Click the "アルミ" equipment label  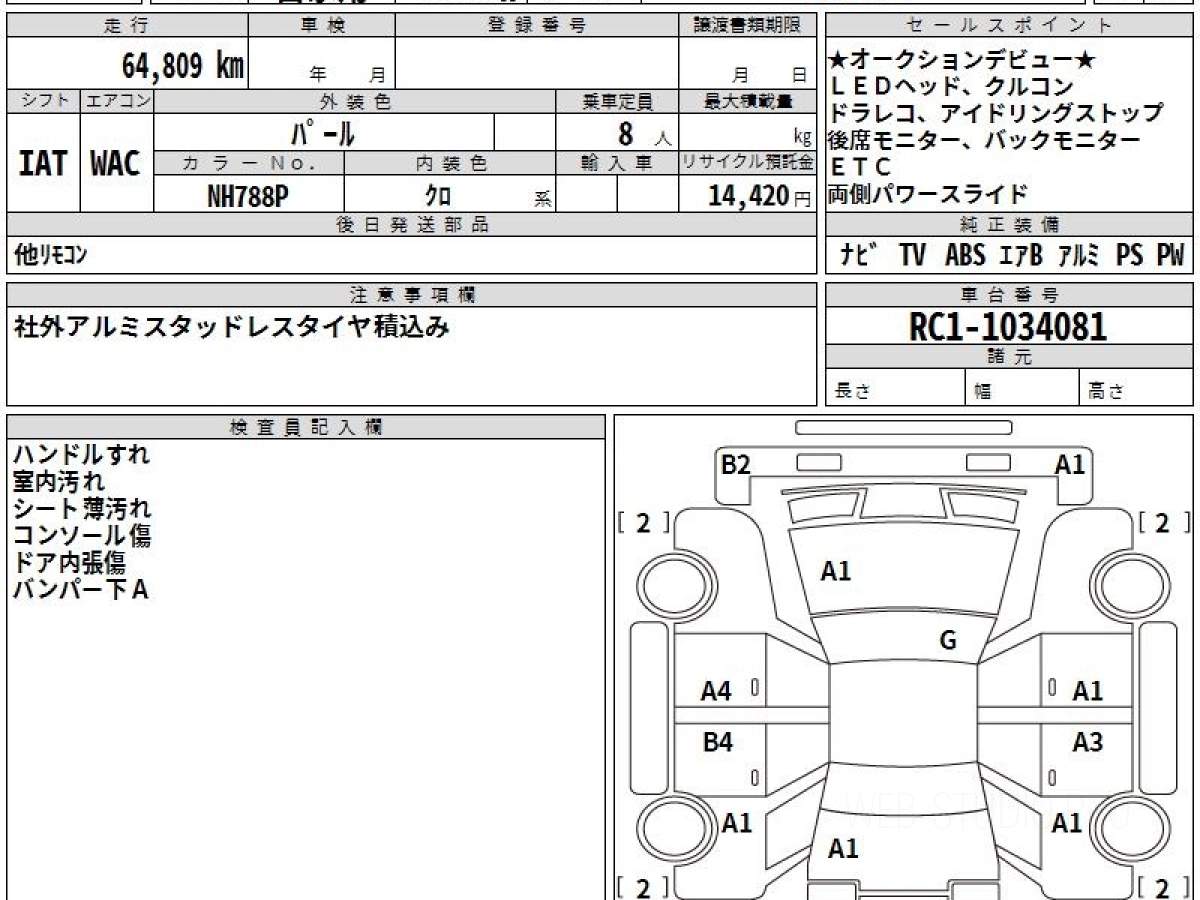(x=1080, y=255)
